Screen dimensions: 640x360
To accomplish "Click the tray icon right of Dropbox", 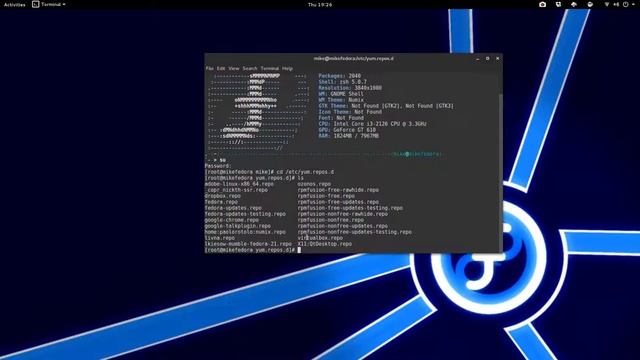I will [x=590, y=4].
